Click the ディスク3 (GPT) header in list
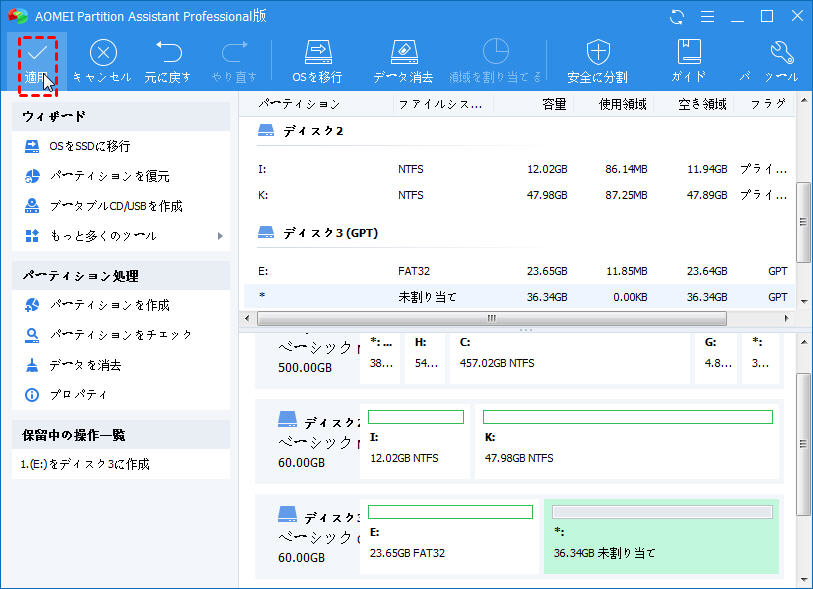This screenshot has height=589, width=813. 330,233
